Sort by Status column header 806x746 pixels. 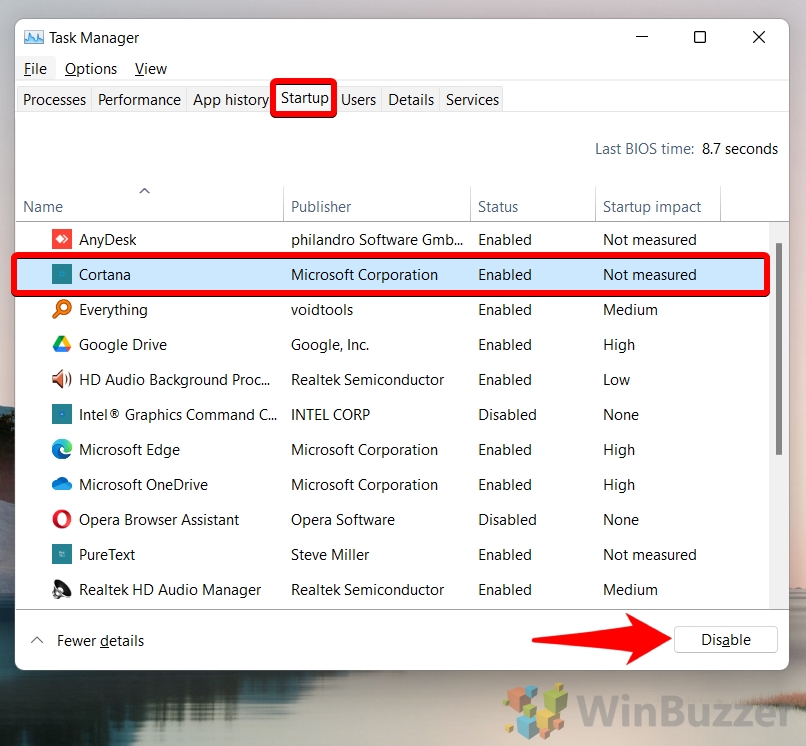coord(498,207)
